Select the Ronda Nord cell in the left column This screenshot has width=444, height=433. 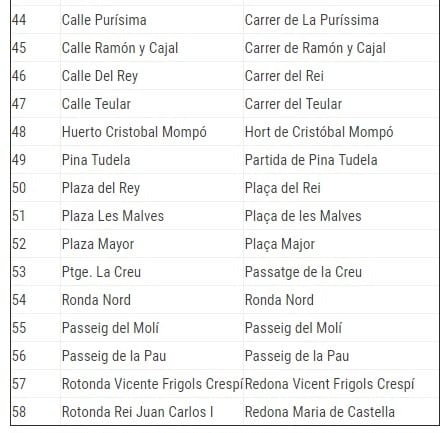coord(152,300)
